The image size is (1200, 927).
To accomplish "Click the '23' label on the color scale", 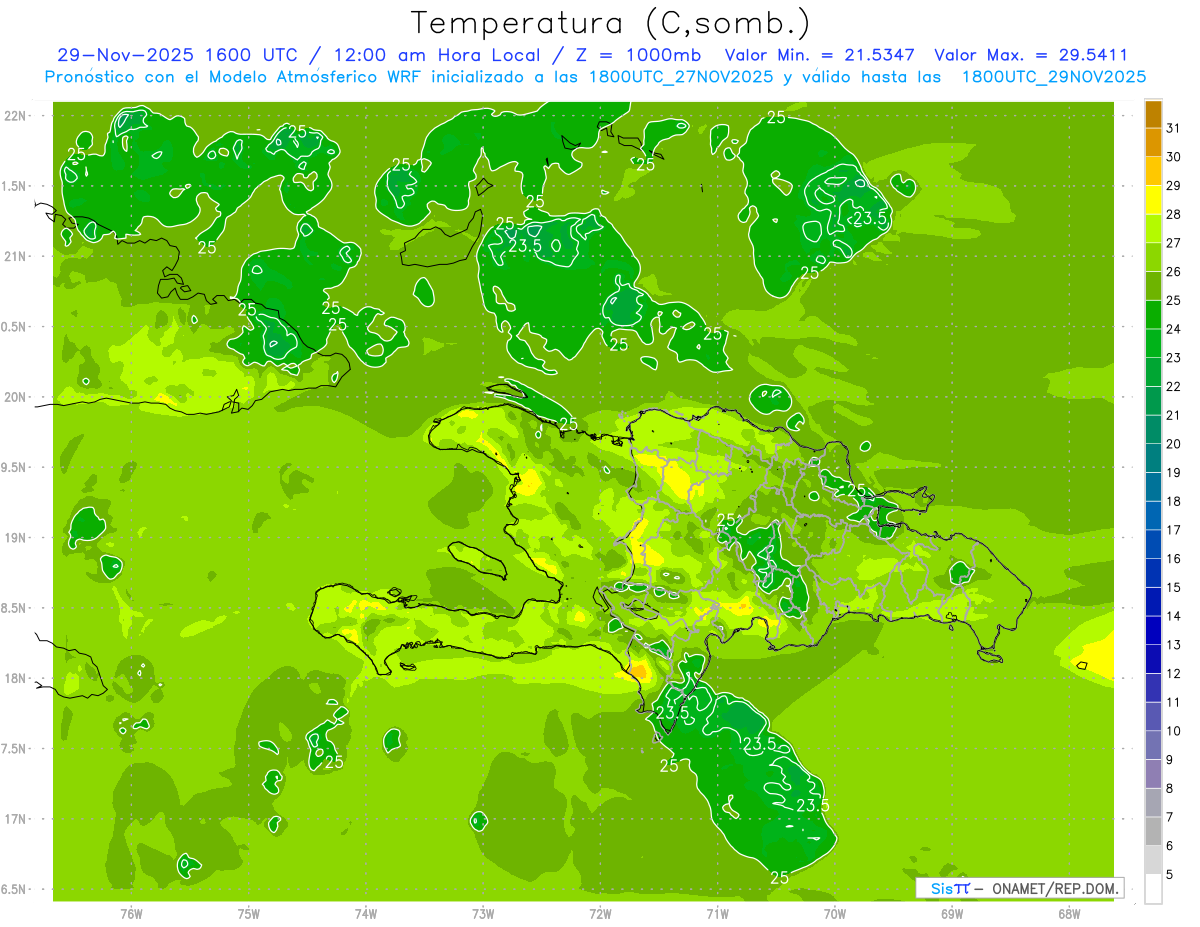I will point(1174,358).
